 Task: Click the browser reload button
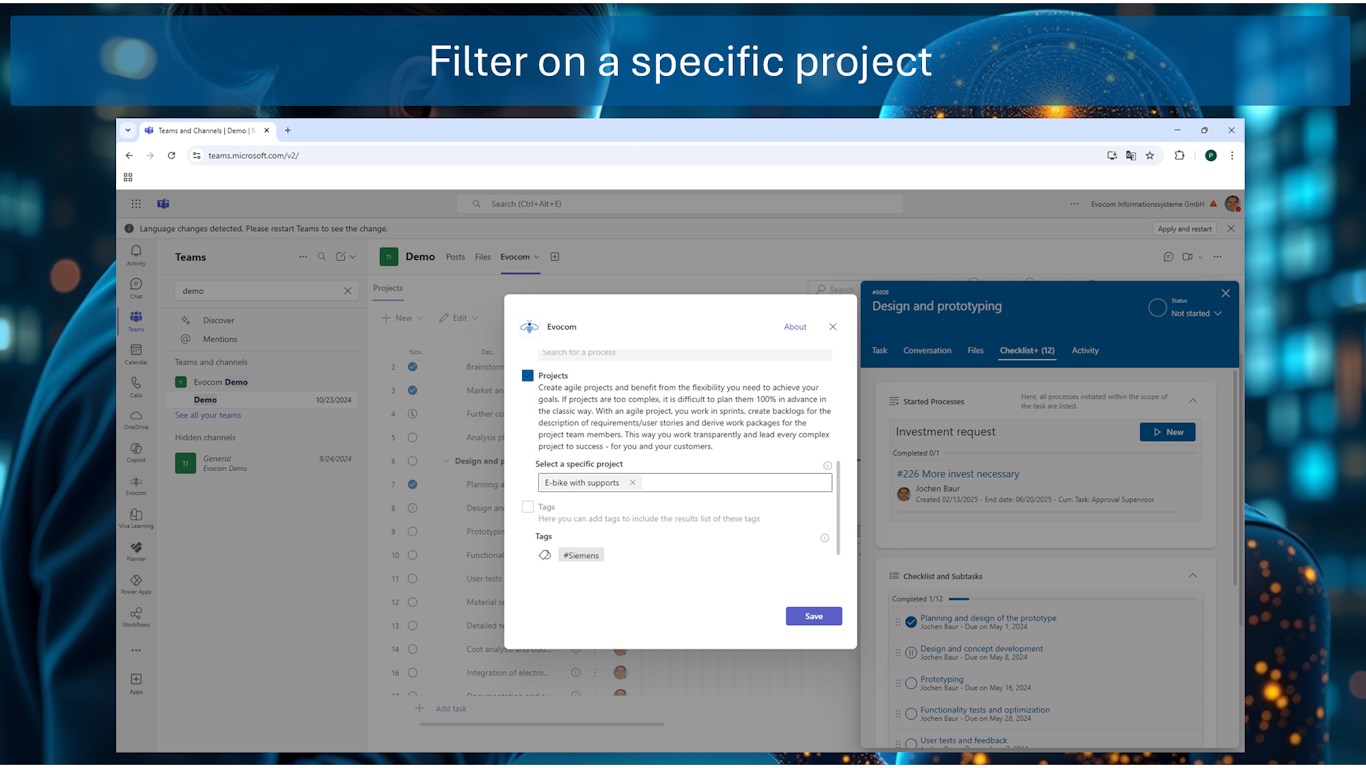point(171,156)
